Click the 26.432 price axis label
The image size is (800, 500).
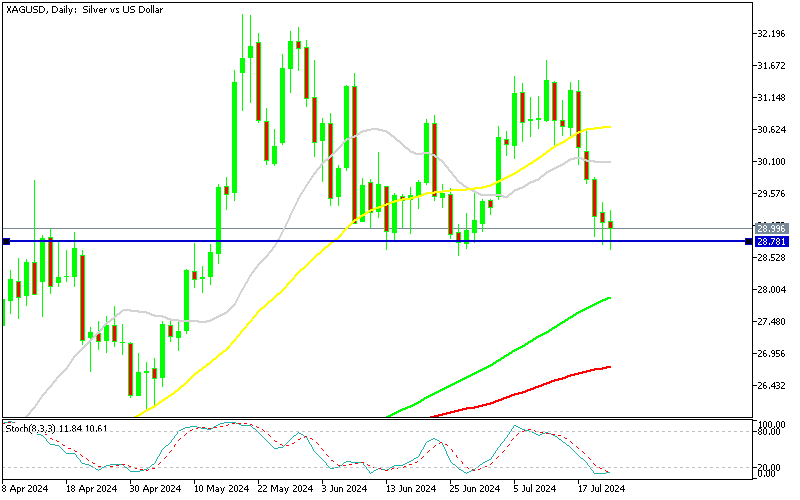pos(772,386)
